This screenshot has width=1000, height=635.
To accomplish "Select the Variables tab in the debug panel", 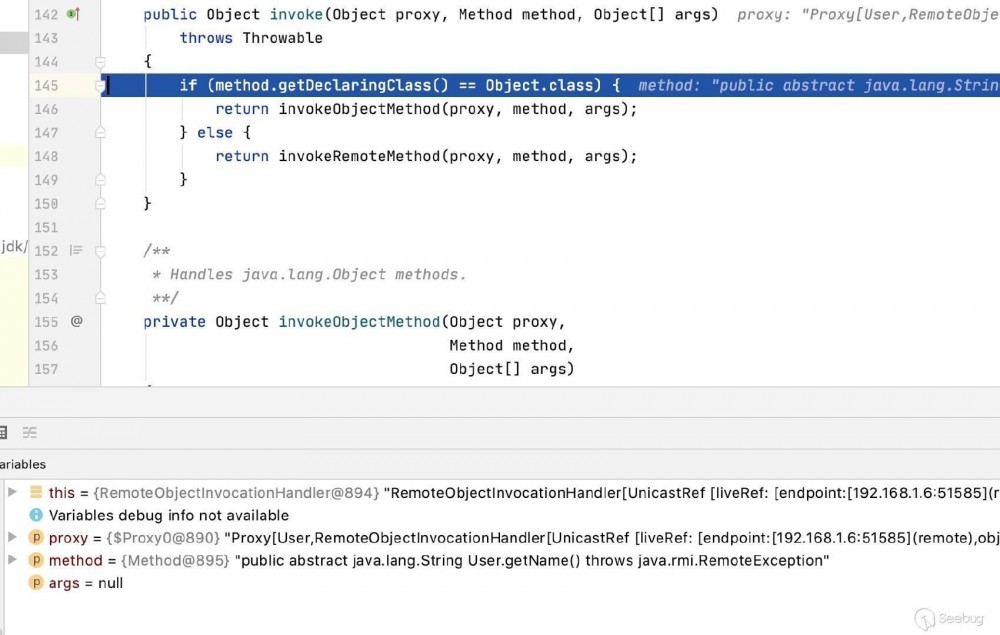I will point(23,464).
